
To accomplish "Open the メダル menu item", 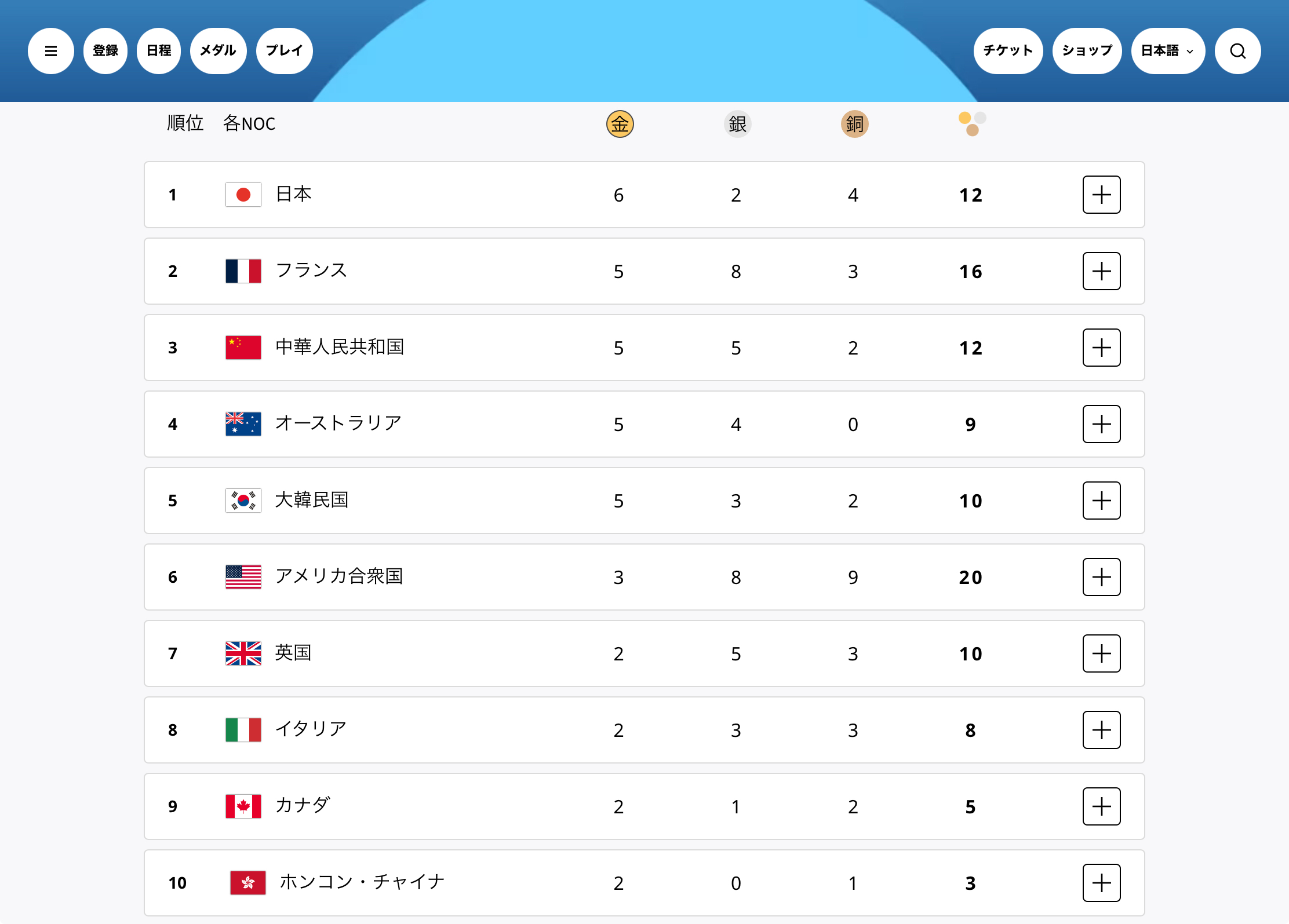I will pyautogui.click(x=218, y=51).
